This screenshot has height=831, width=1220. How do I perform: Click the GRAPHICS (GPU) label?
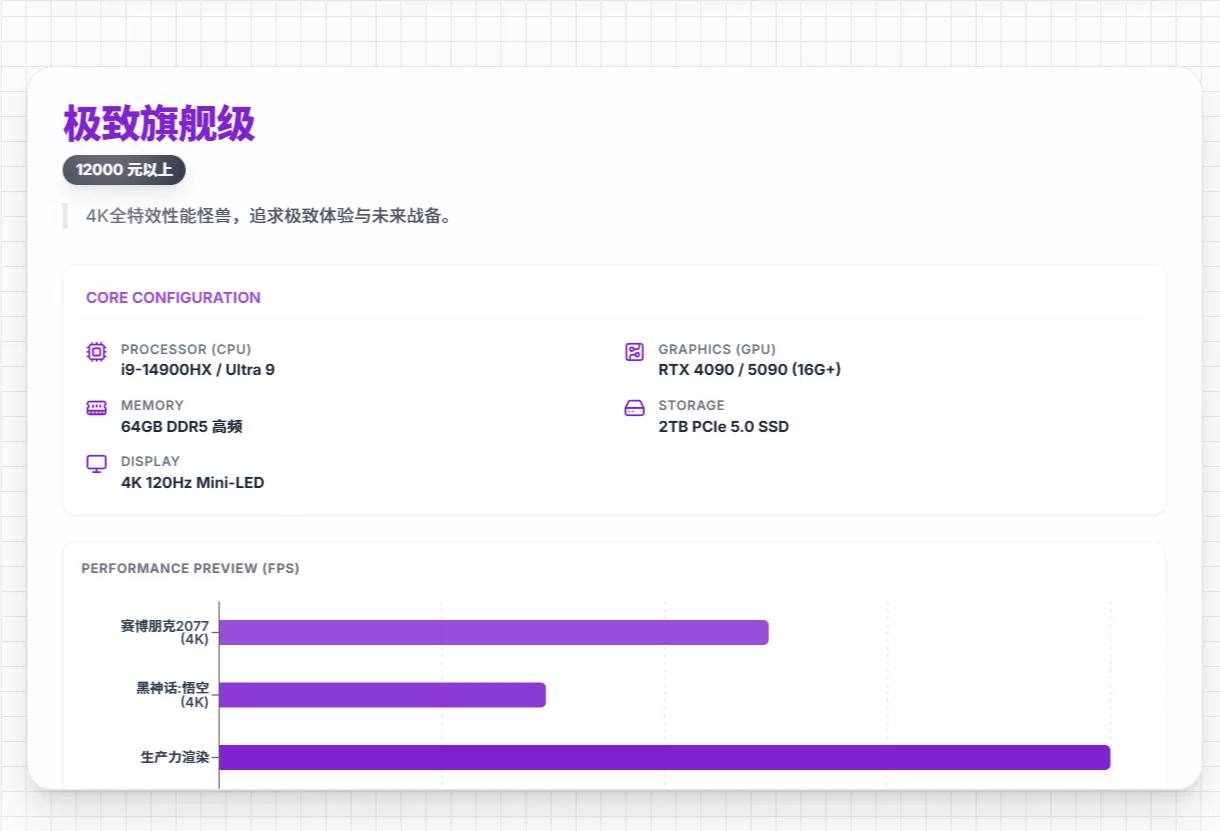click(717, 350)
